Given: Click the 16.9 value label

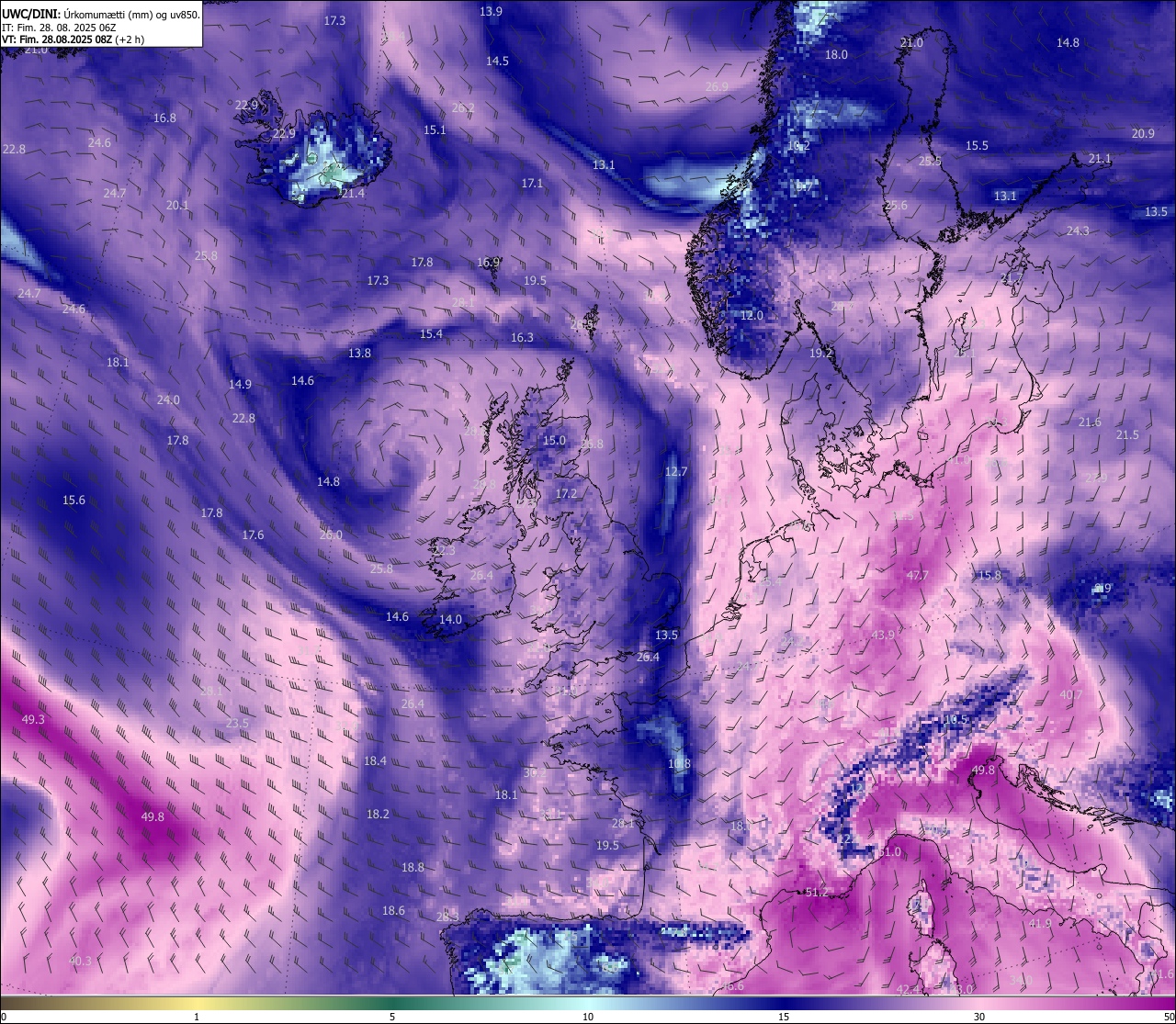Looking at the screenshot, I should coord(488,262).
